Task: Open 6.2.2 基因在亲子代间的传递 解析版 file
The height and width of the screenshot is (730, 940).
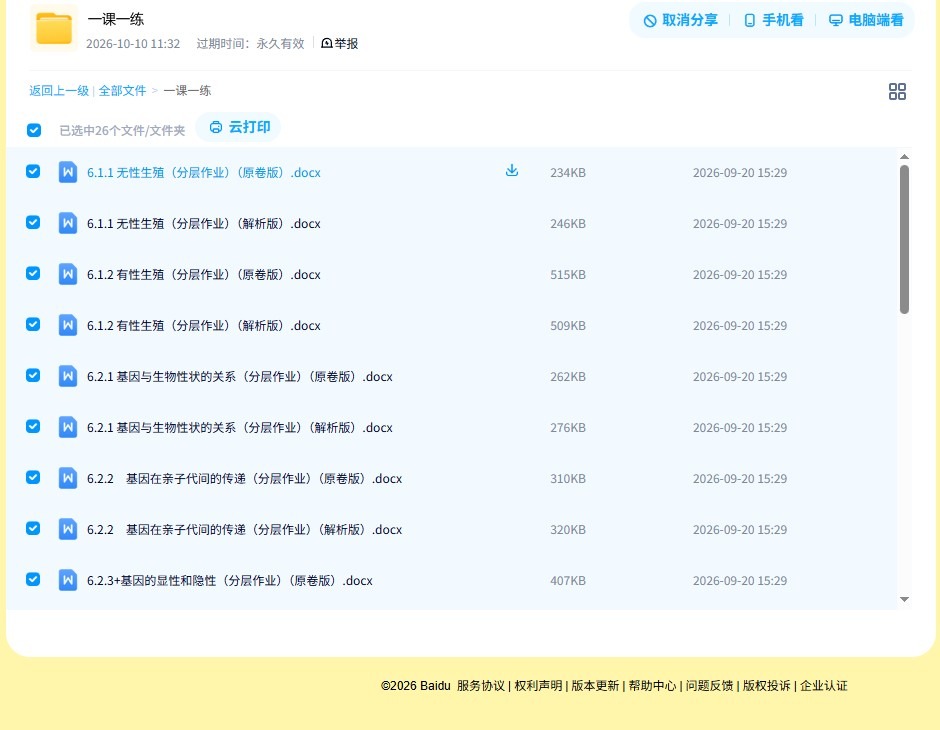Action: pyautogui.click(x=245, y=529)
